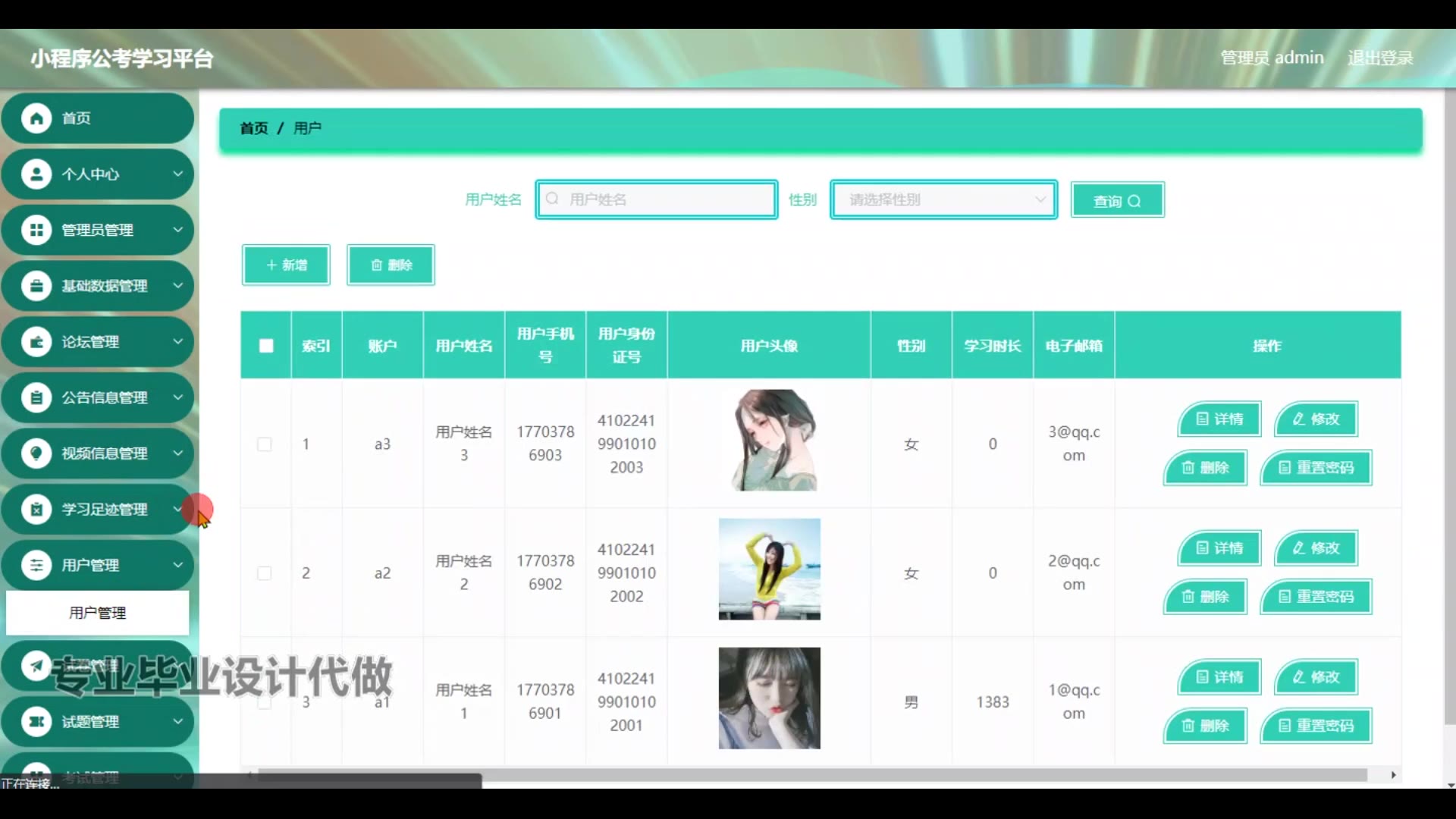Screen dimensions: 1456x819
Task: Click 退出登录 logout link
Action: click(1379, 58)
